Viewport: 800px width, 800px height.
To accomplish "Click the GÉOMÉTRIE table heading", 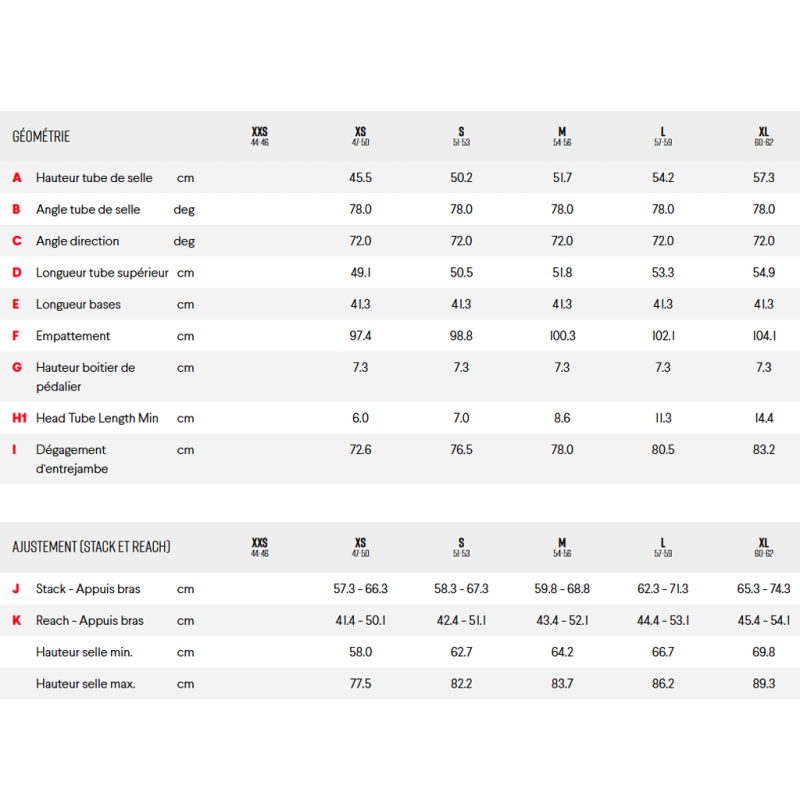I will pyautogui.click(x=41, y=136).
